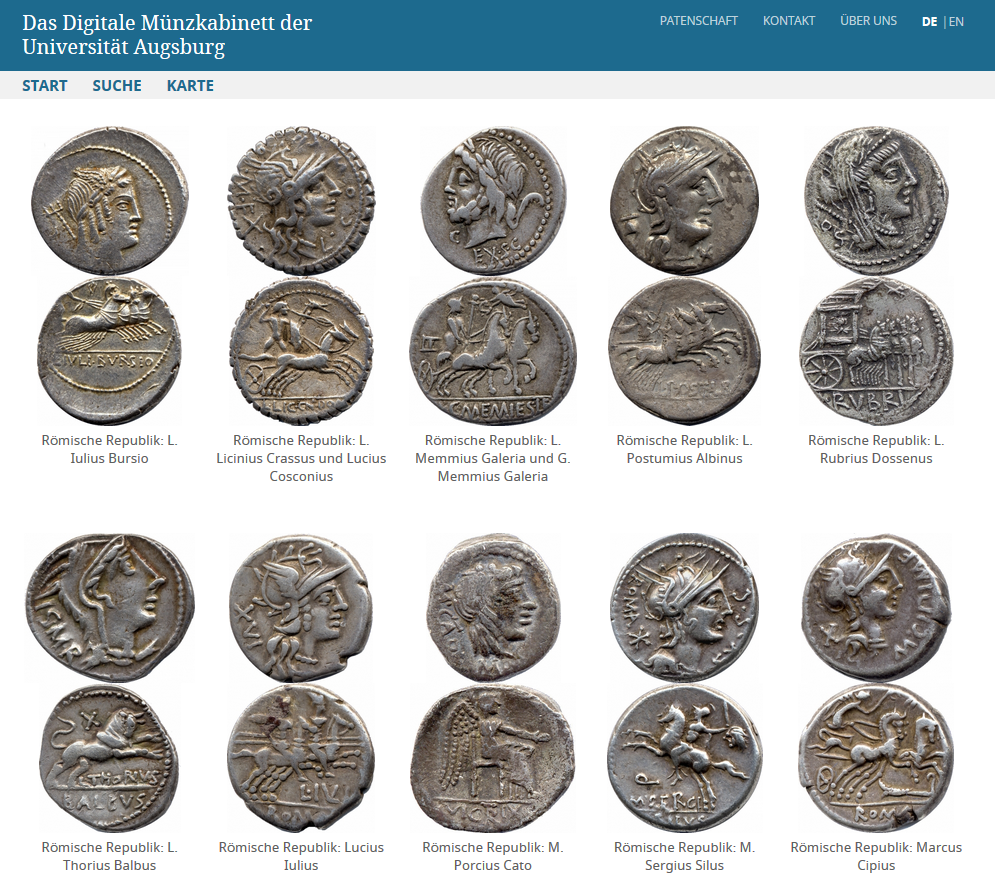Visit the ÜBER UNS page

pyautogui.click(x=869, y=21)
